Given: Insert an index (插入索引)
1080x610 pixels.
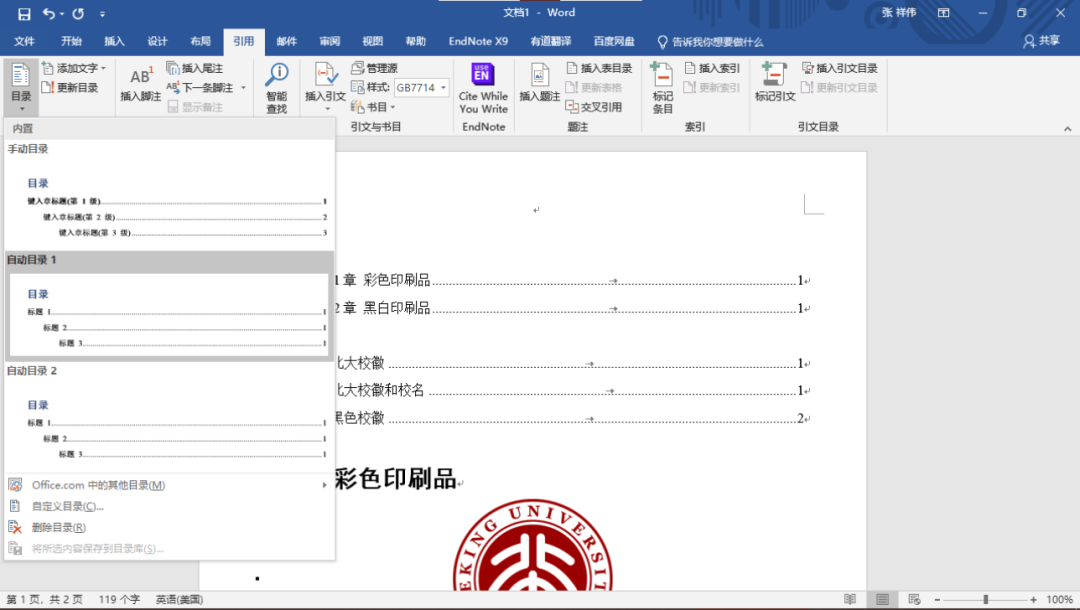Looking at the screenshot, I should click(712, 68).
